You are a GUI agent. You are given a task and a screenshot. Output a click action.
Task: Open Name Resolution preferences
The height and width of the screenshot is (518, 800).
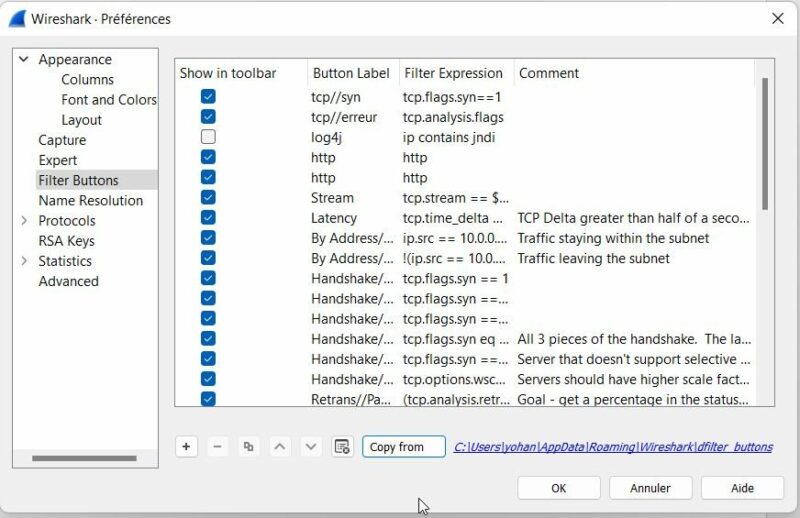91,201
